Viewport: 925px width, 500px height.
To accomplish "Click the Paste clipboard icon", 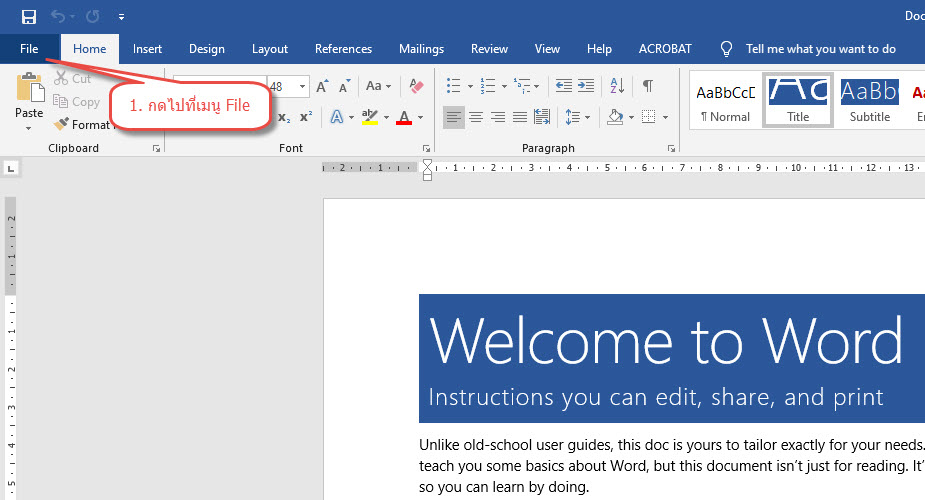I will tap(29, 87).
